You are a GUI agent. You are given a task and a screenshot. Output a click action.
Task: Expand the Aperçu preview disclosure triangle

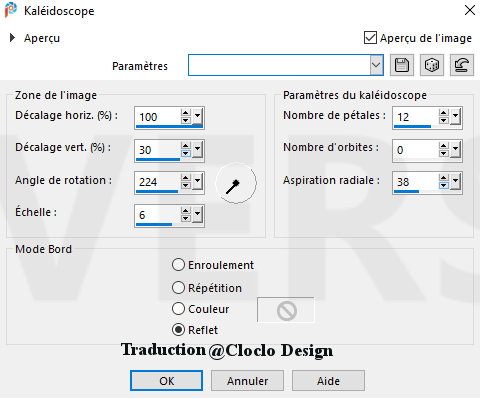coord(12,38)
